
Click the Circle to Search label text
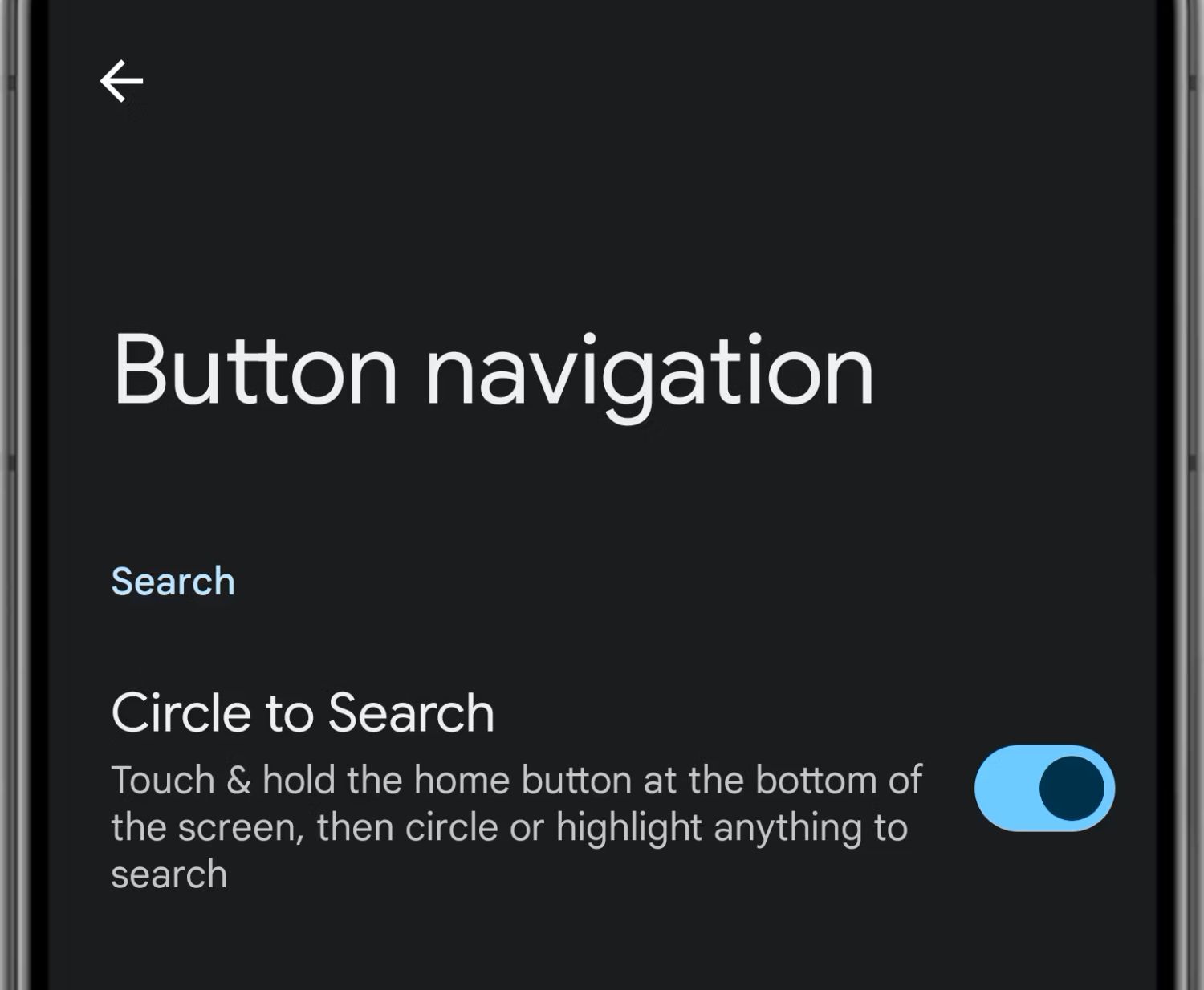(x=302, y=712)
